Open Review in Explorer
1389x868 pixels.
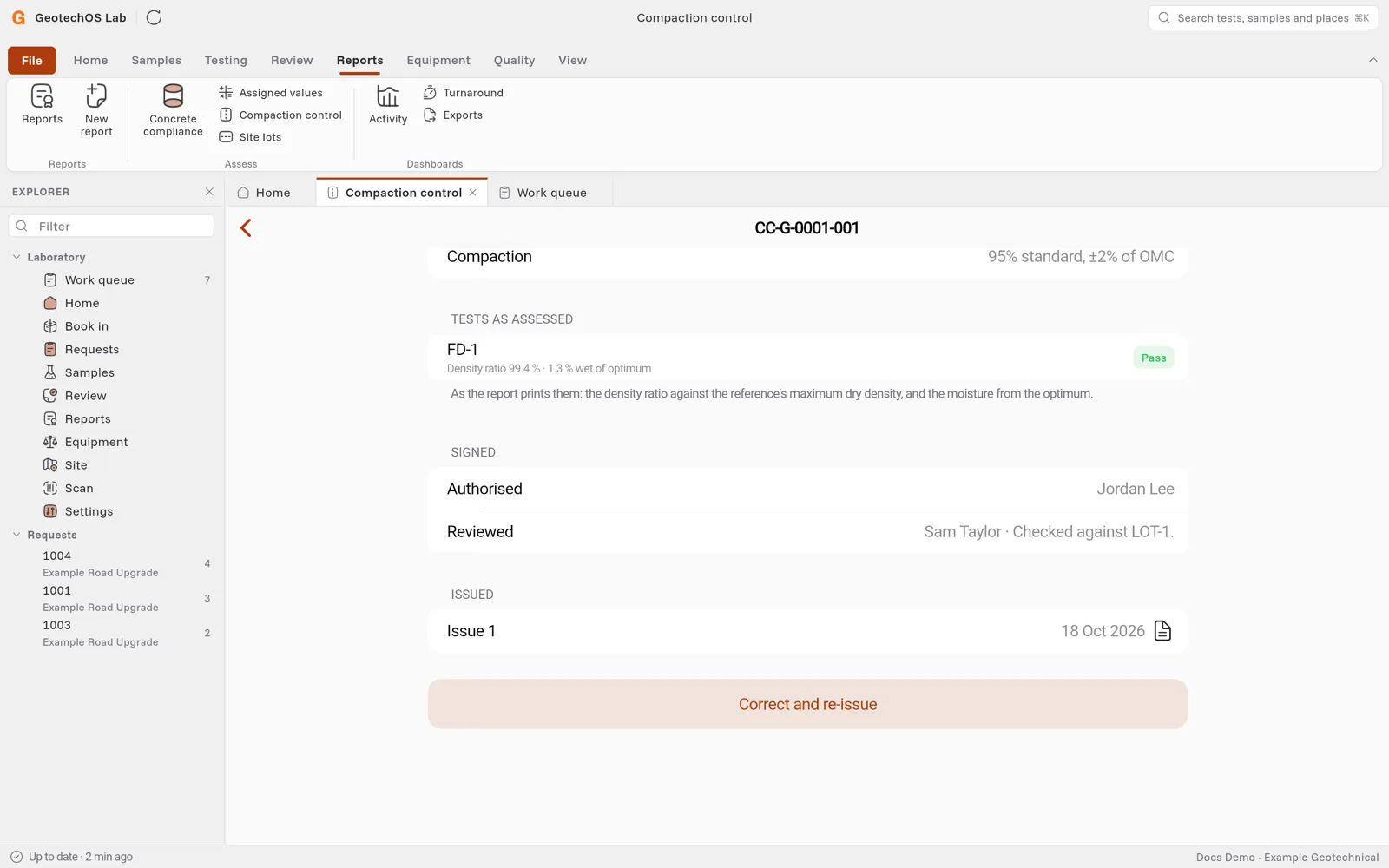point(113,396)
